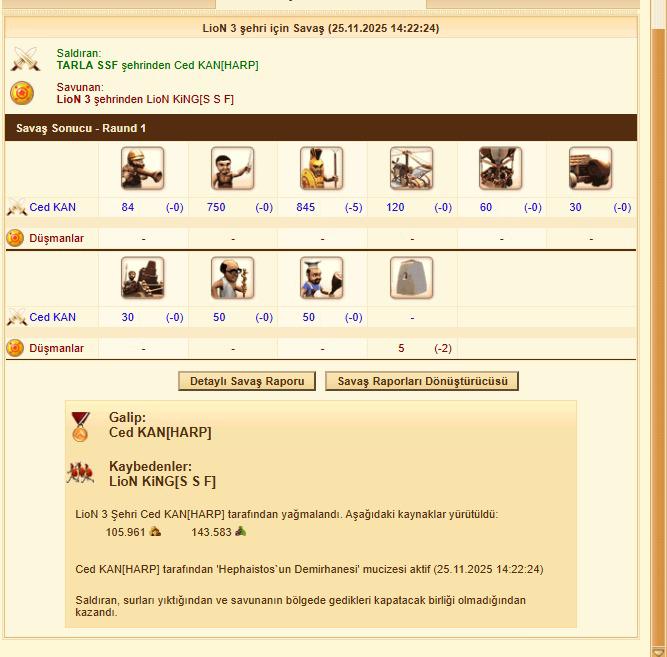Click the gyrocopter count 120

pos(395,207)
